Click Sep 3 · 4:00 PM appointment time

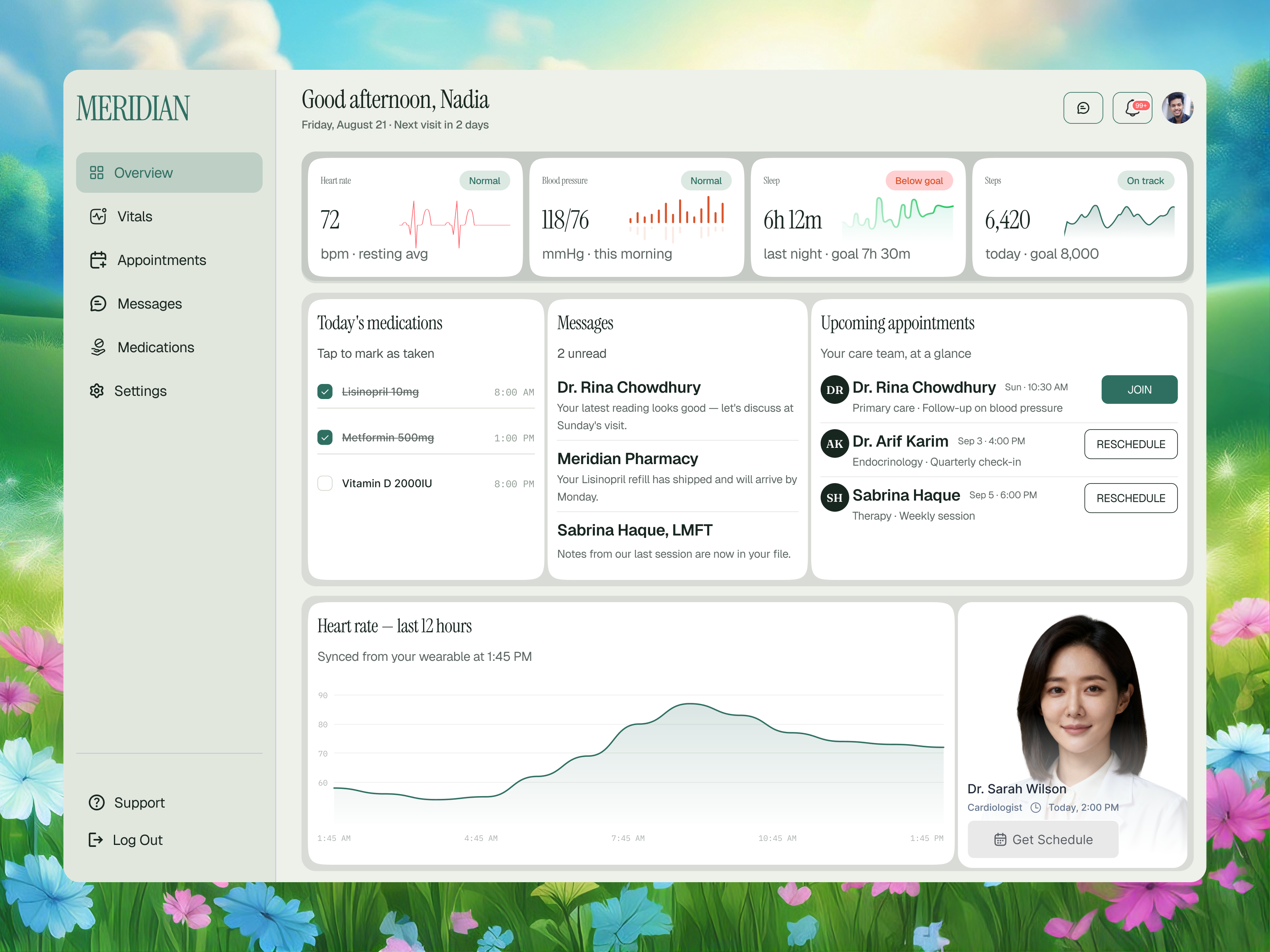coord(991,441)
